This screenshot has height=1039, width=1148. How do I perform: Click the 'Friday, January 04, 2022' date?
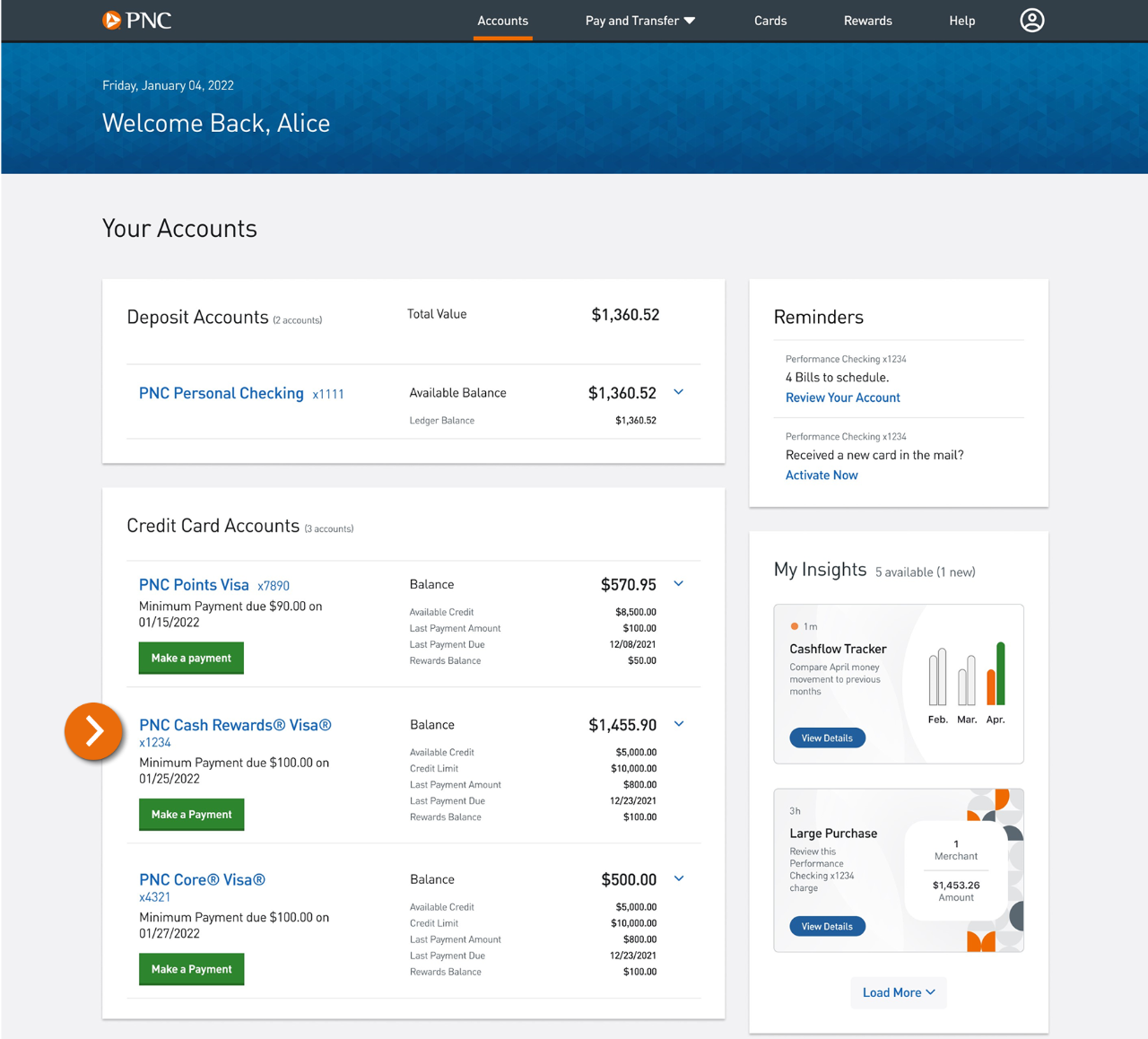[x=168, y=85]
